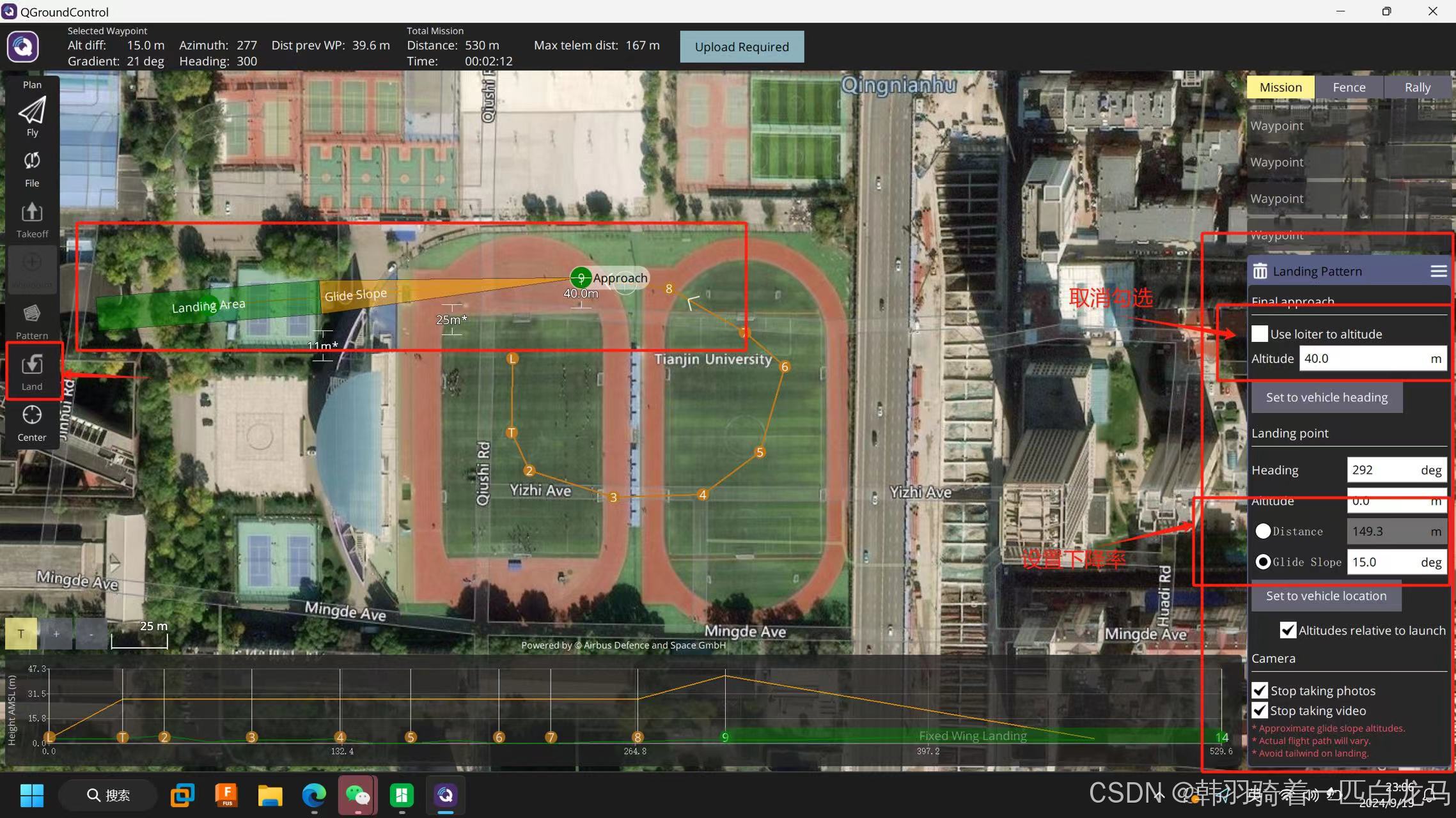This screenshot has height=818, width=1456.
Task: Click the Upload Required button
Action: click(x=742, y=47)
